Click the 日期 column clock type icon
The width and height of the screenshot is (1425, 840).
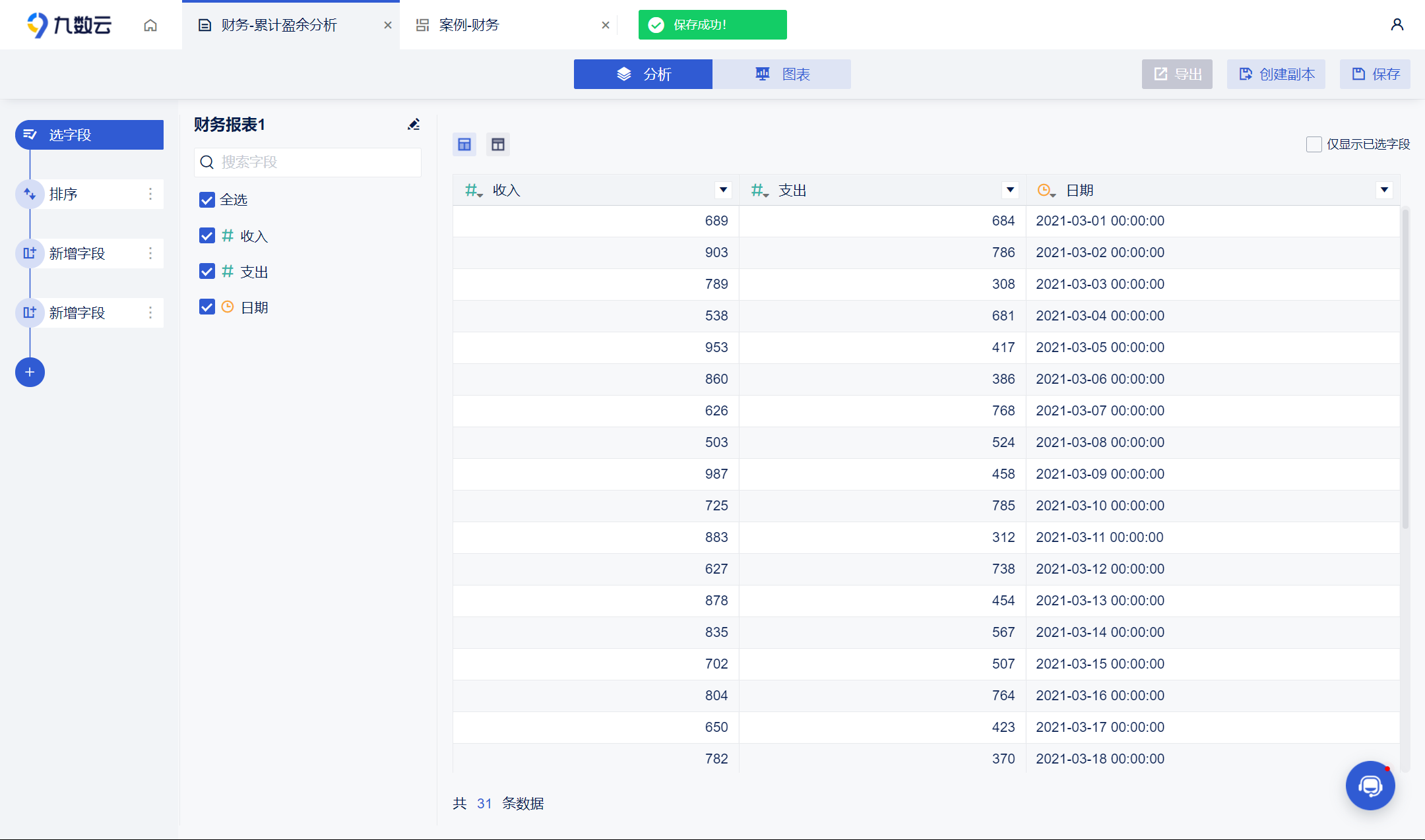click(1045, 191)
